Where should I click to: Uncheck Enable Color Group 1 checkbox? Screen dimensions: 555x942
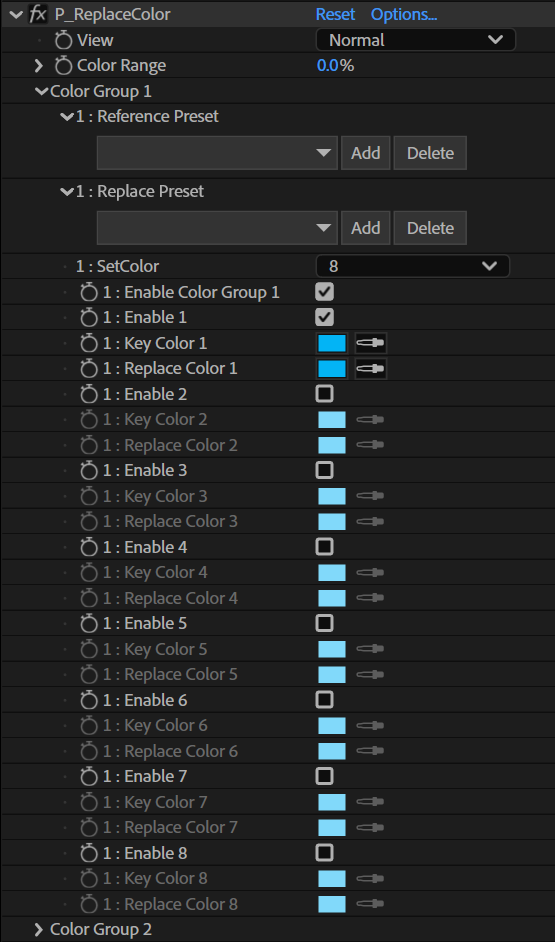[324, 292]
